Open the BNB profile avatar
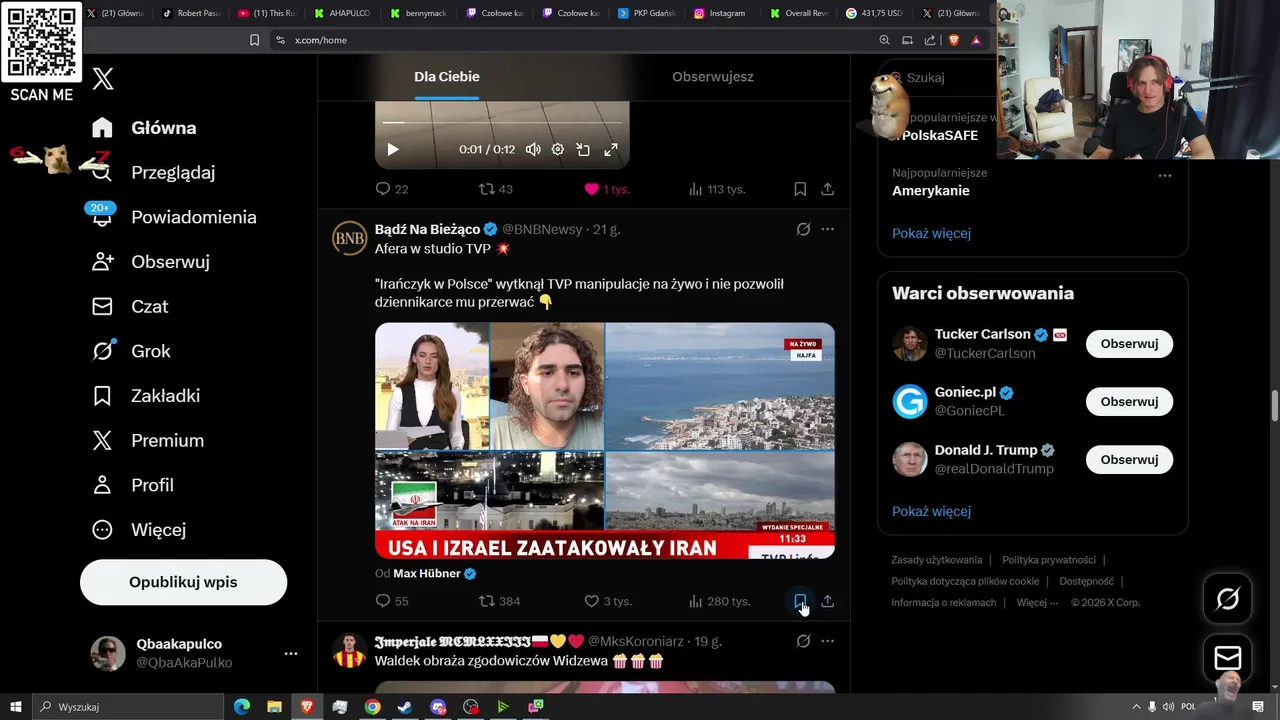 pos(349,238)
